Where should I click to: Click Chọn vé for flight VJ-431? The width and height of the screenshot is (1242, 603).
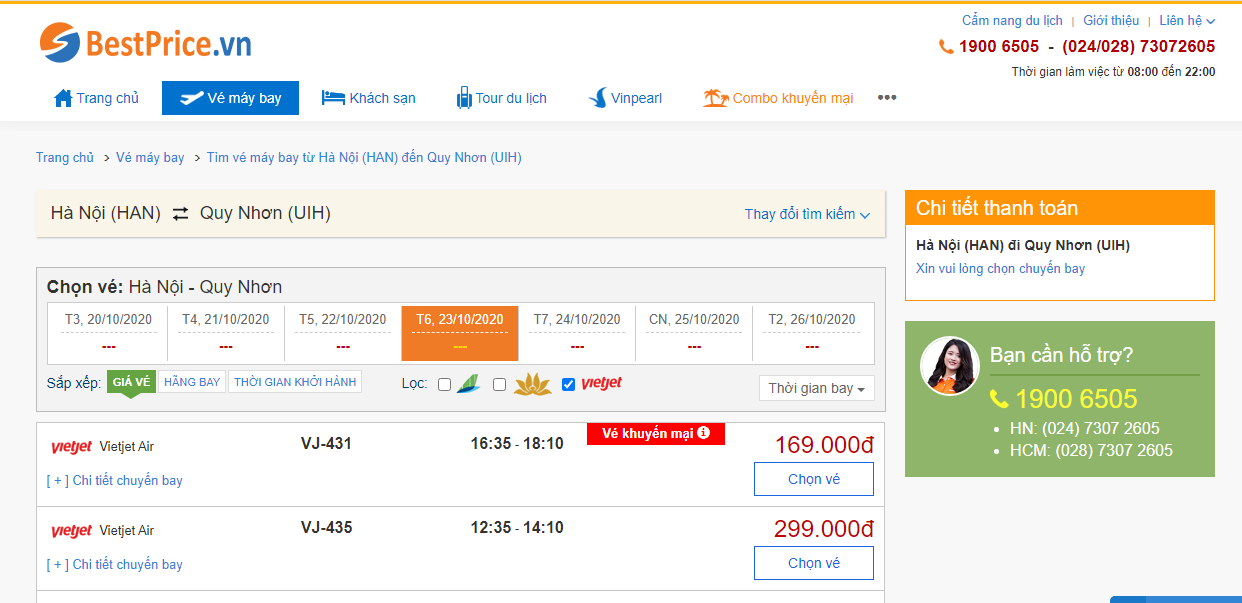[814, 479]
